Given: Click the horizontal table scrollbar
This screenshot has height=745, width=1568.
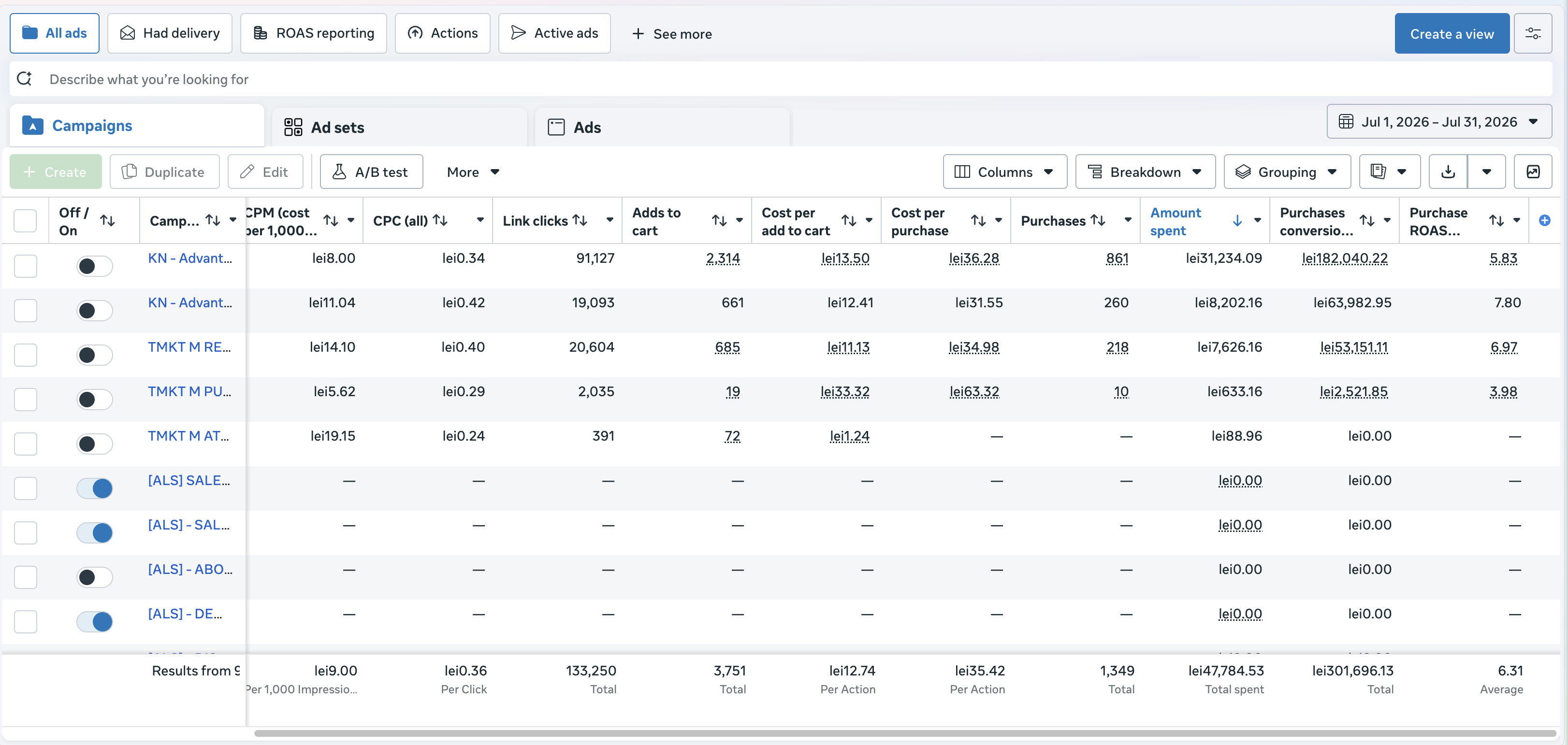Looking at the screenshot, I should pos(904,733).
